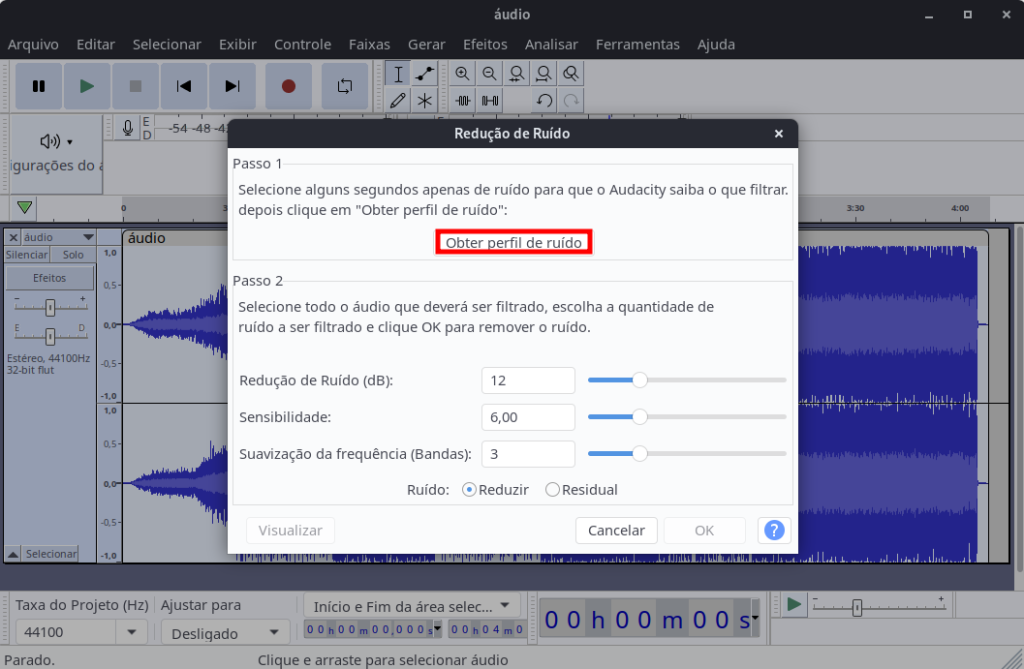Close the áudio track with X
This screenshot has height=669, width=1024.
13,237
